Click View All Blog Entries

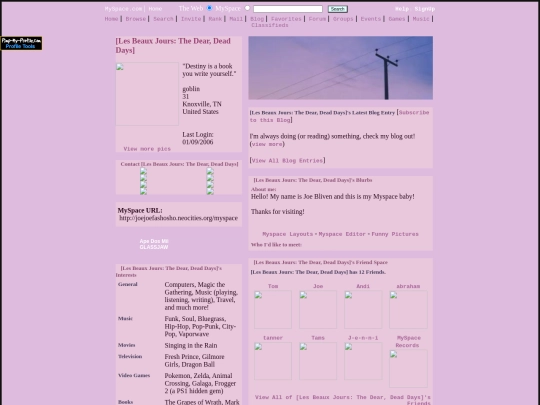click(x=288, y=160)
